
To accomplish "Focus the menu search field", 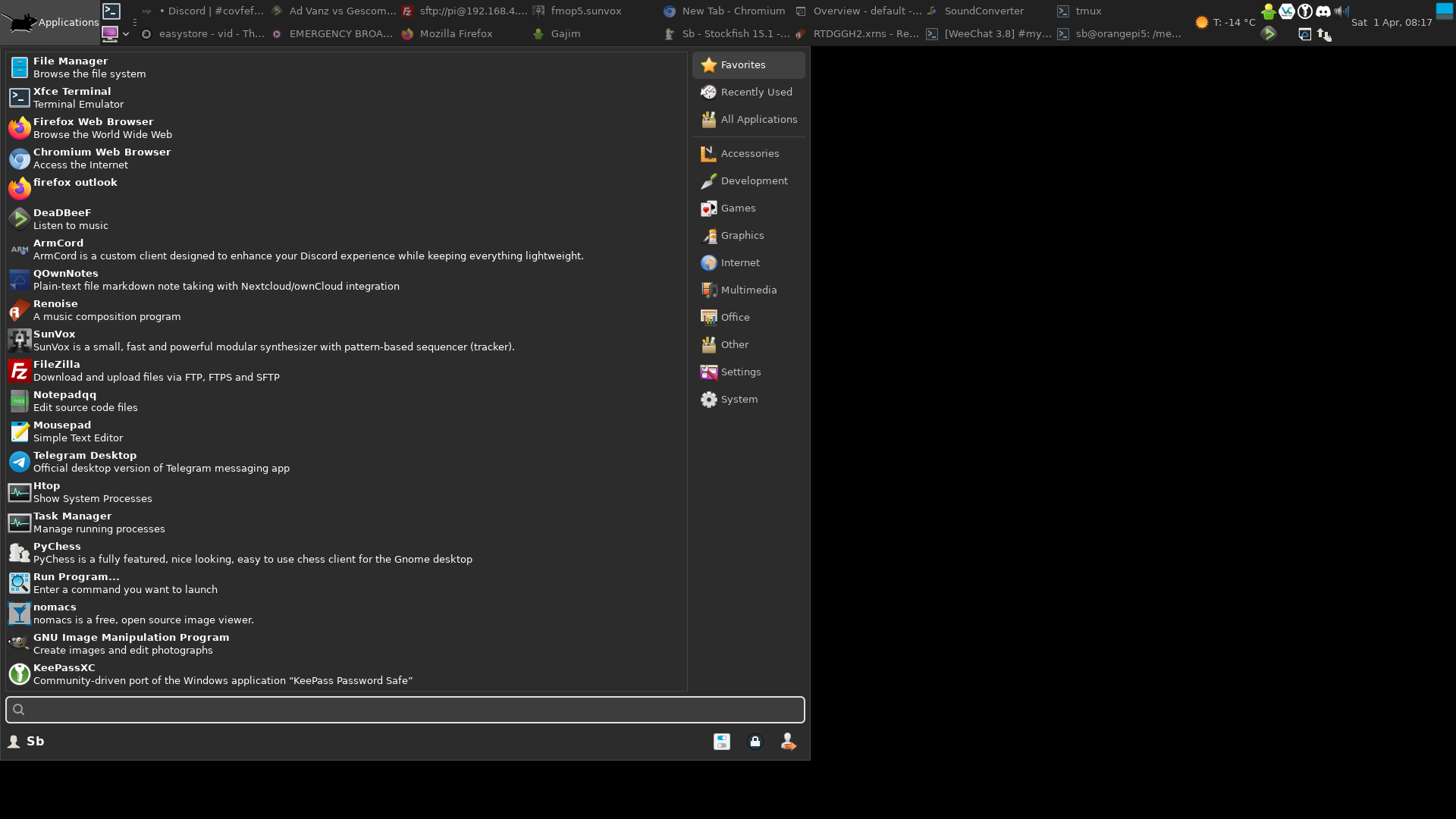I will pyautogui.click(x=405, y=710).
